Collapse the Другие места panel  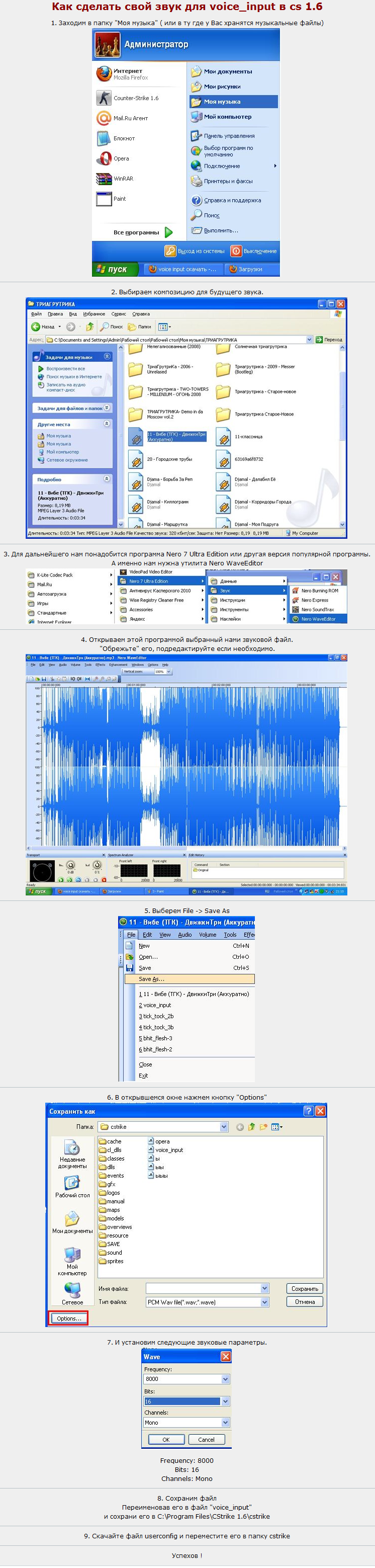[107, 424]
